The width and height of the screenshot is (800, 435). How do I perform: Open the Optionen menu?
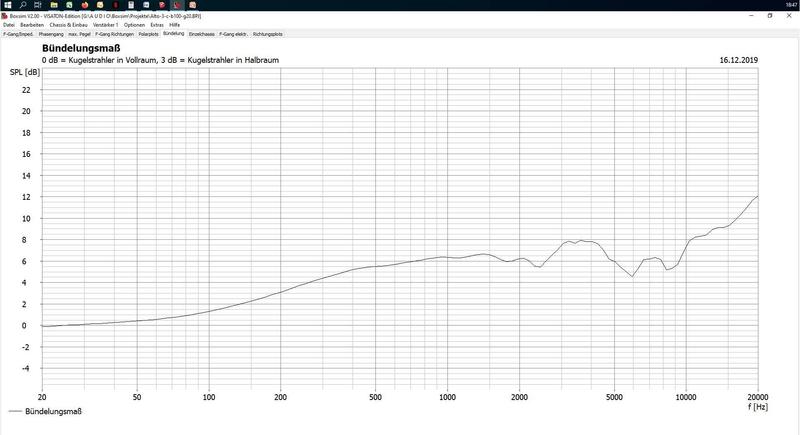(x=134, y=24)
